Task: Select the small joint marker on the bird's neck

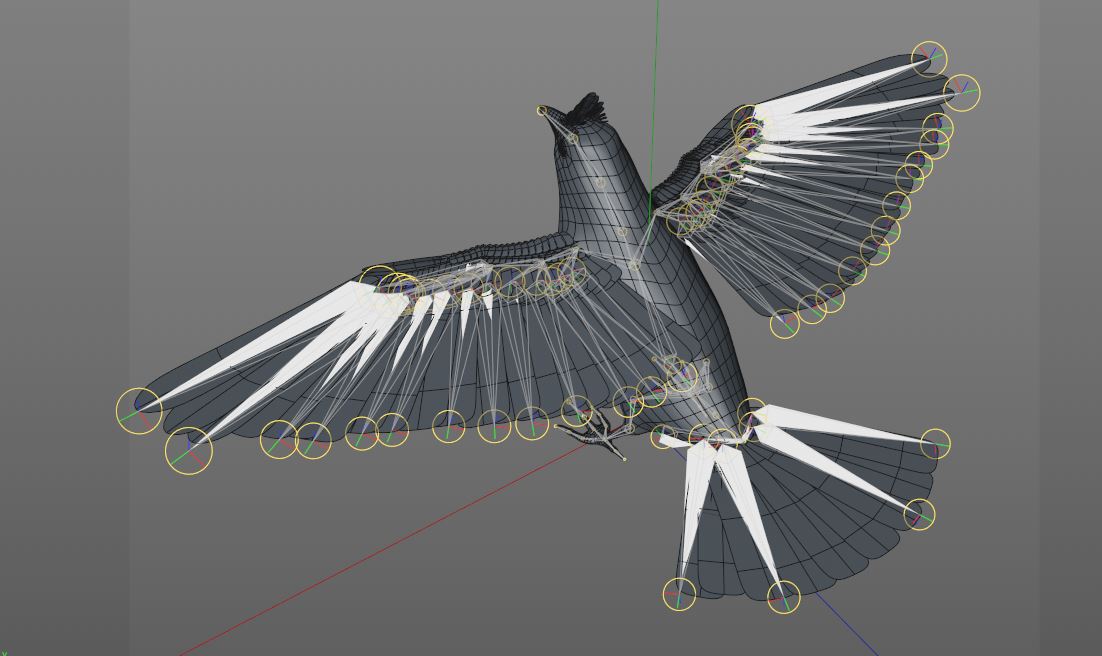Action: tap(600, 183)
